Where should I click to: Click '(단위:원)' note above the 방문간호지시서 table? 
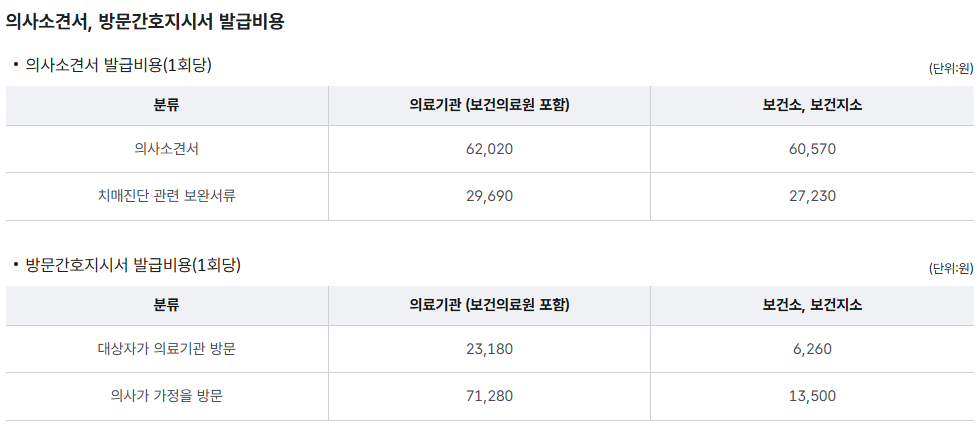[950, 268]
